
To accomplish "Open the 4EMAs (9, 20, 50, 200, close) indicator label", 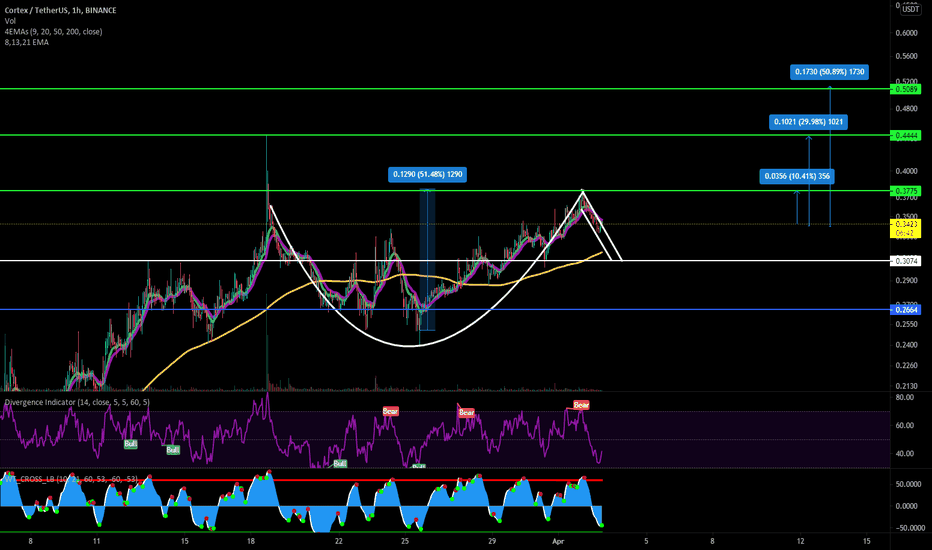I will coord(53,32).
